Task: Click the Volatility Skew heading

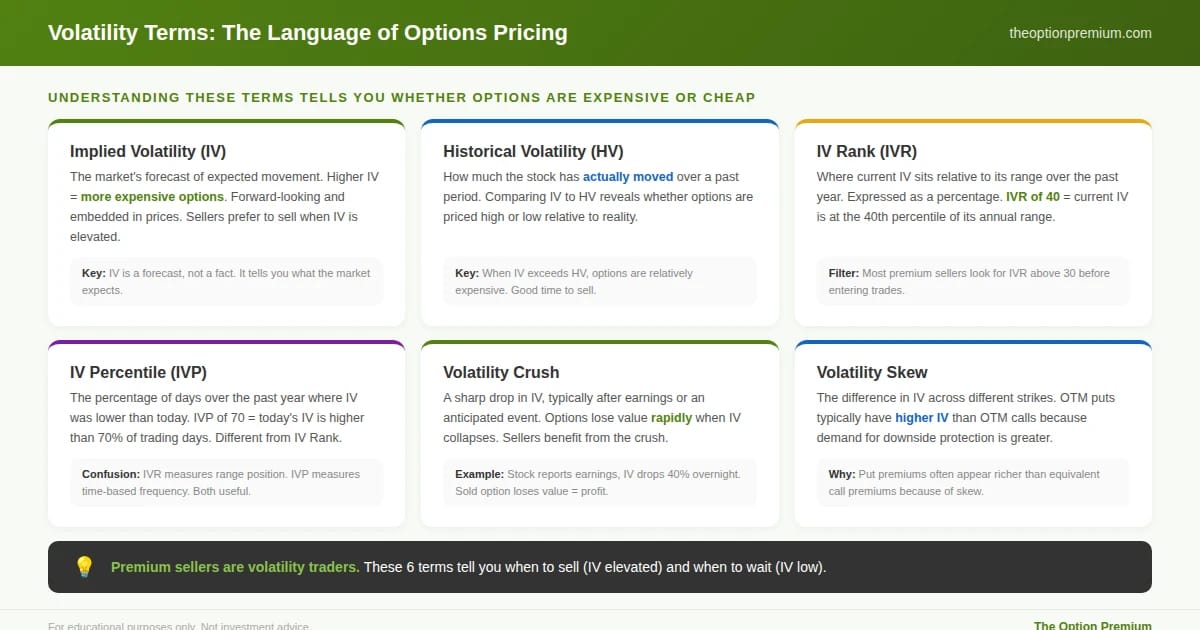Action: click(872, 372)
